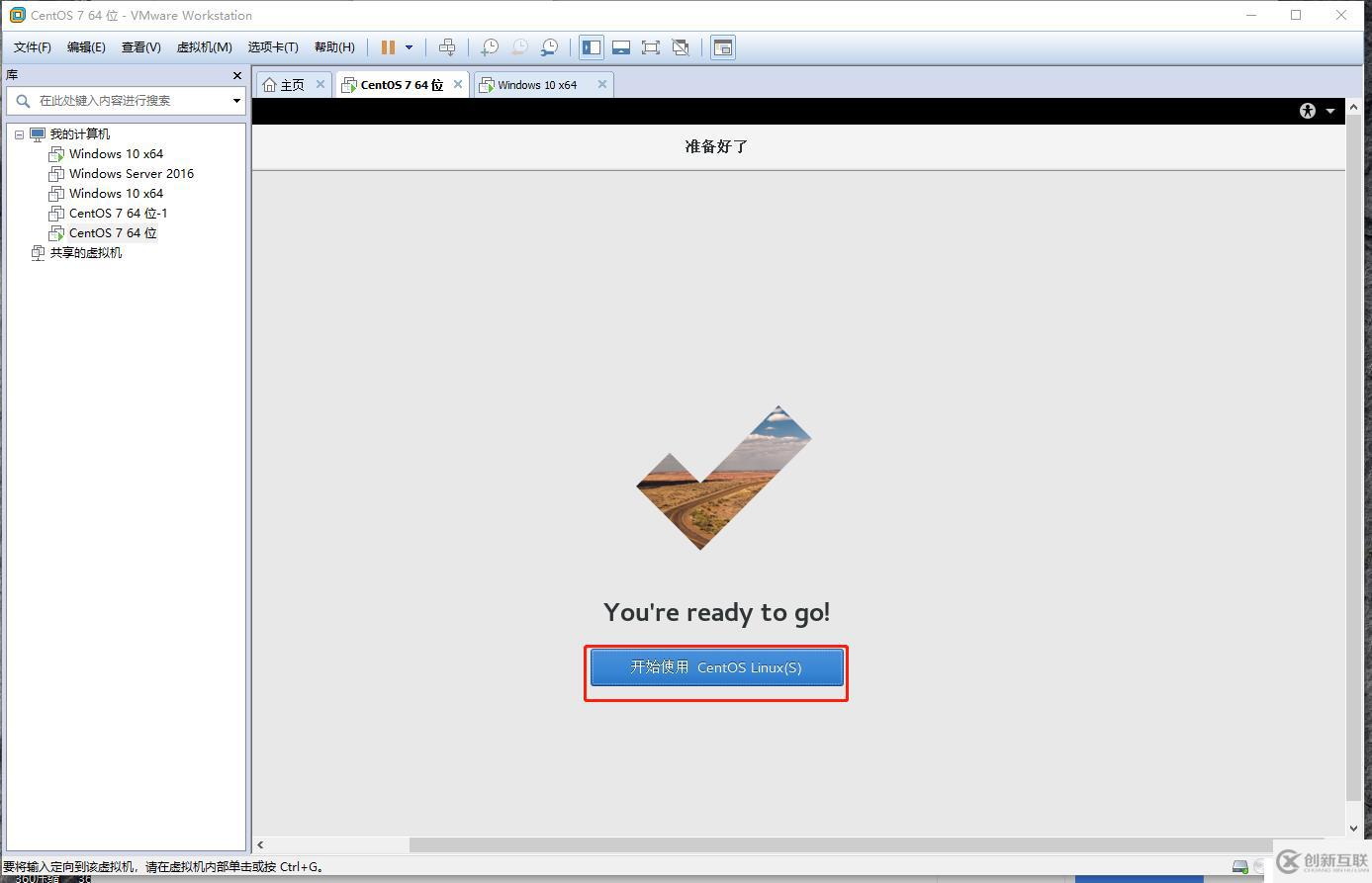This screenshot has height=883, width=1372.
Task: Open the 帮助(H) menu
Action: (334, 47)
